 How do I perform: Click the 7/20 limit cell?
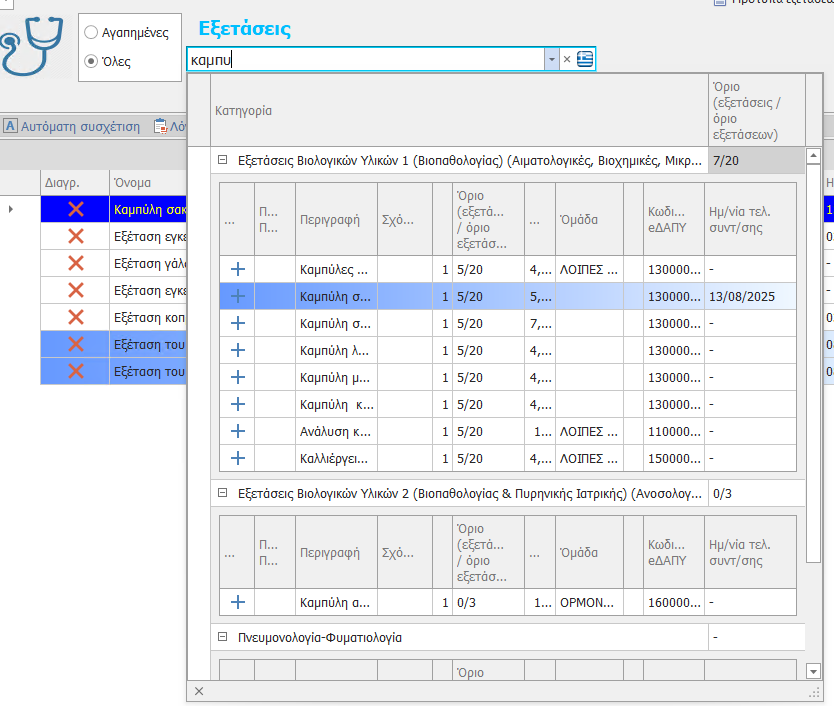(756, 161)
